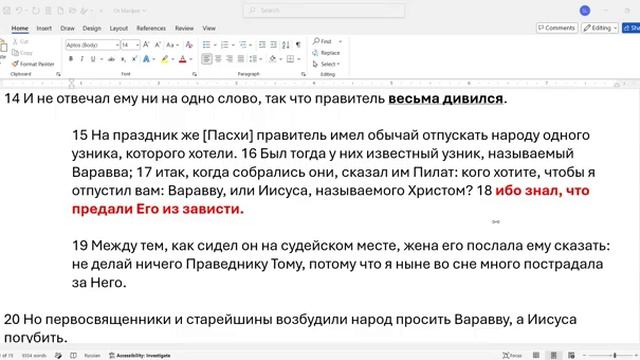Viewport: 640px width, 360px height.
Task: Switch to the Insert tab
Action: [44, 28]
